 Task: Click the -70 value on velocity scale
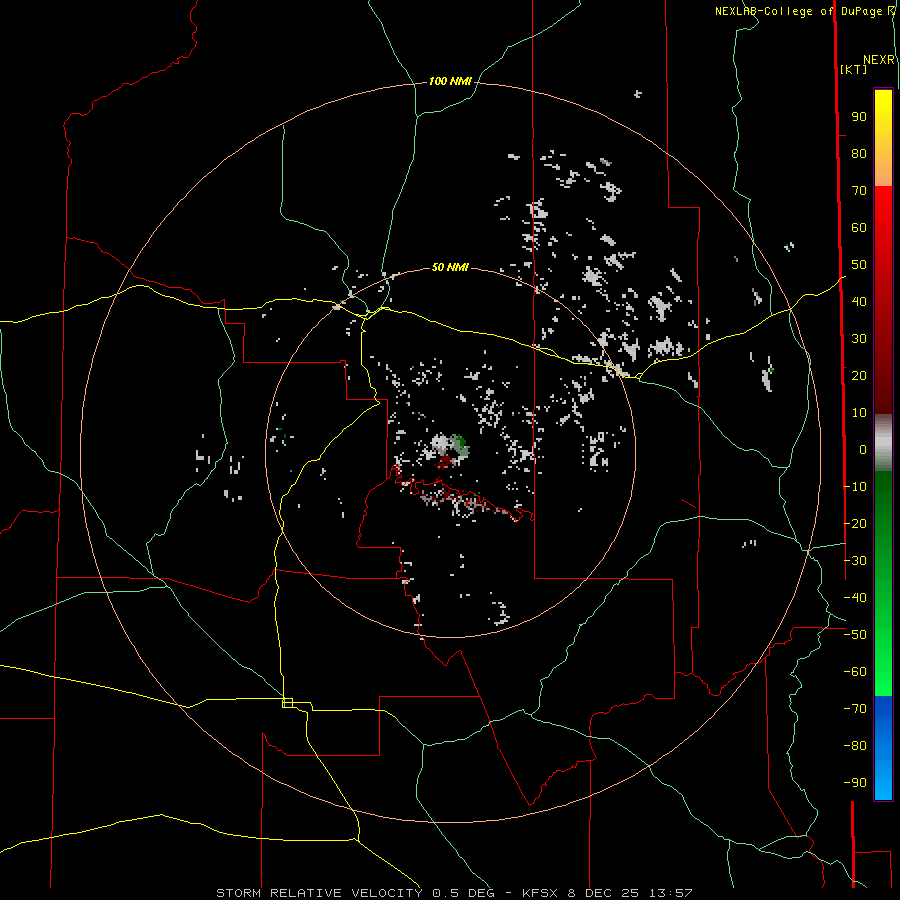855,709
